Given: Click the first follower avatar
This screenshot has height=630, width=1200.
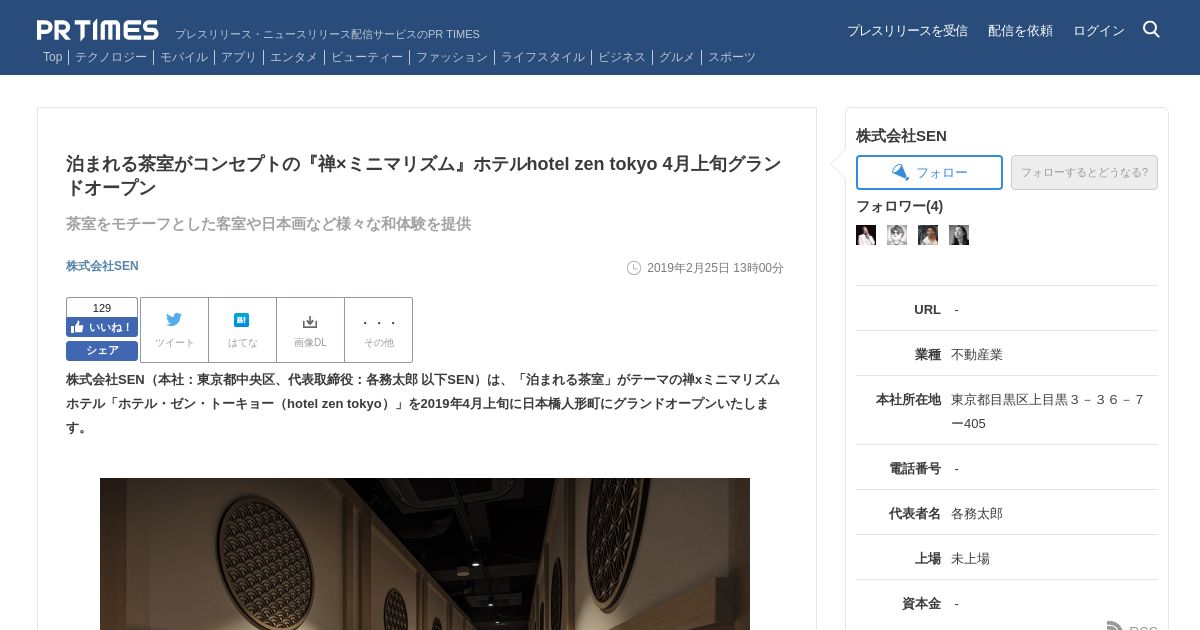Looking at the screenshot, I should (x=866, y=235).
